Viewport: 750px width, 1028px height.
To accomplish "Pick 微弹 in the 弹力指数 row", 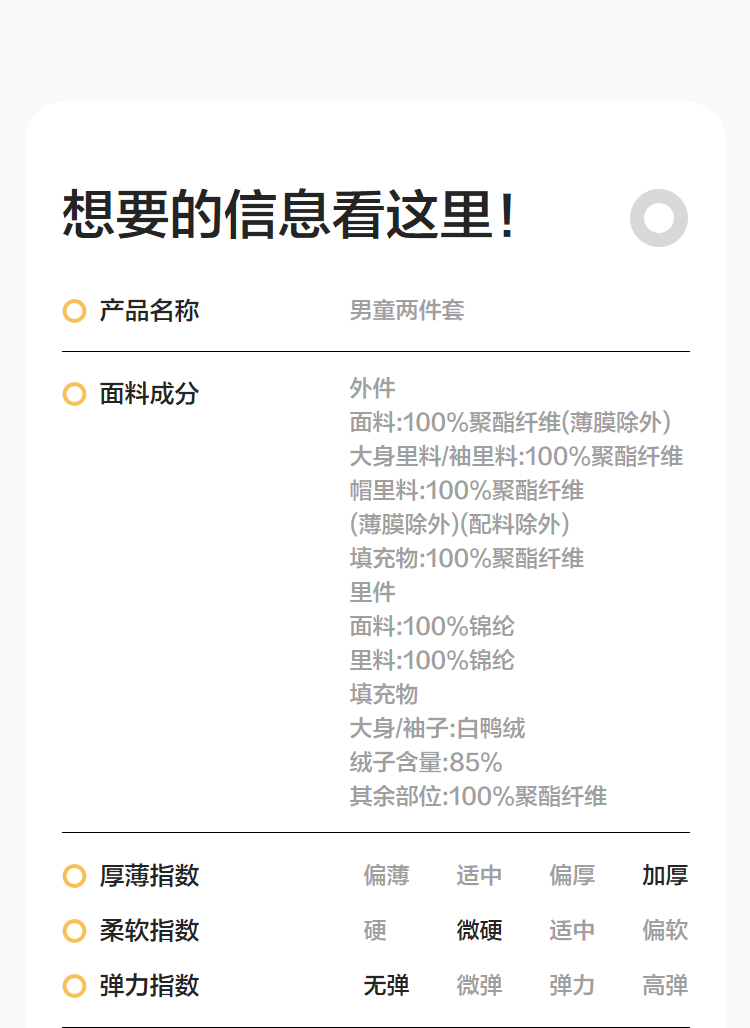I will tap(479, 986).
